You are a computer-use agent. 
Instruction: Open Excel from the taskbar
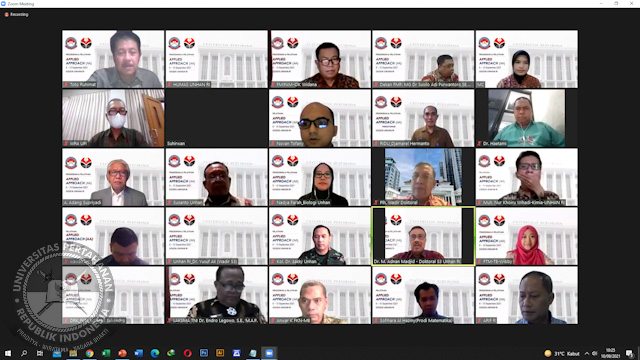(x=106, y=353)
